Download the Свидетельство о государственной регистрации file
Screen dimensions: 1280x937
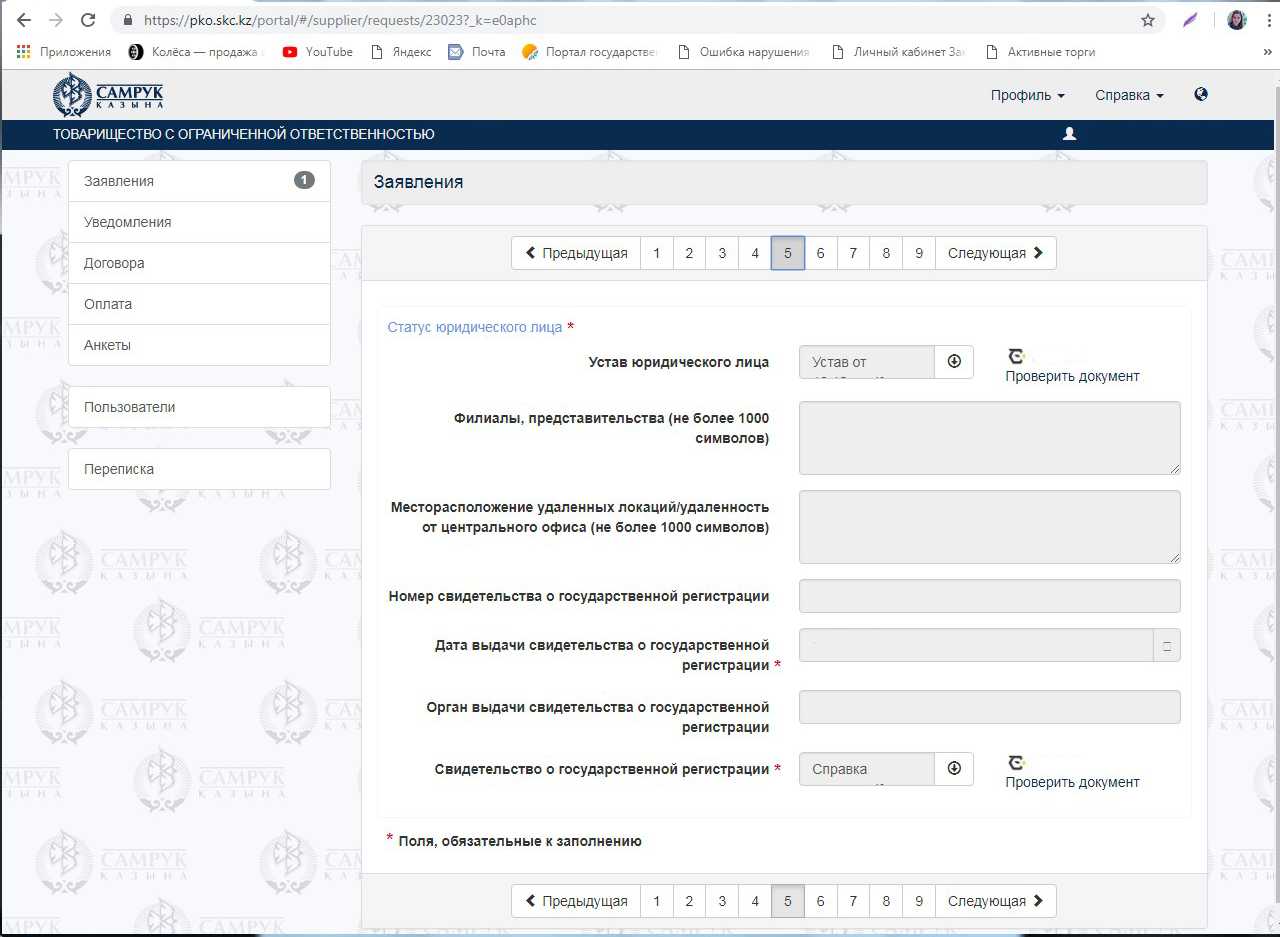(x=953, y=769)
